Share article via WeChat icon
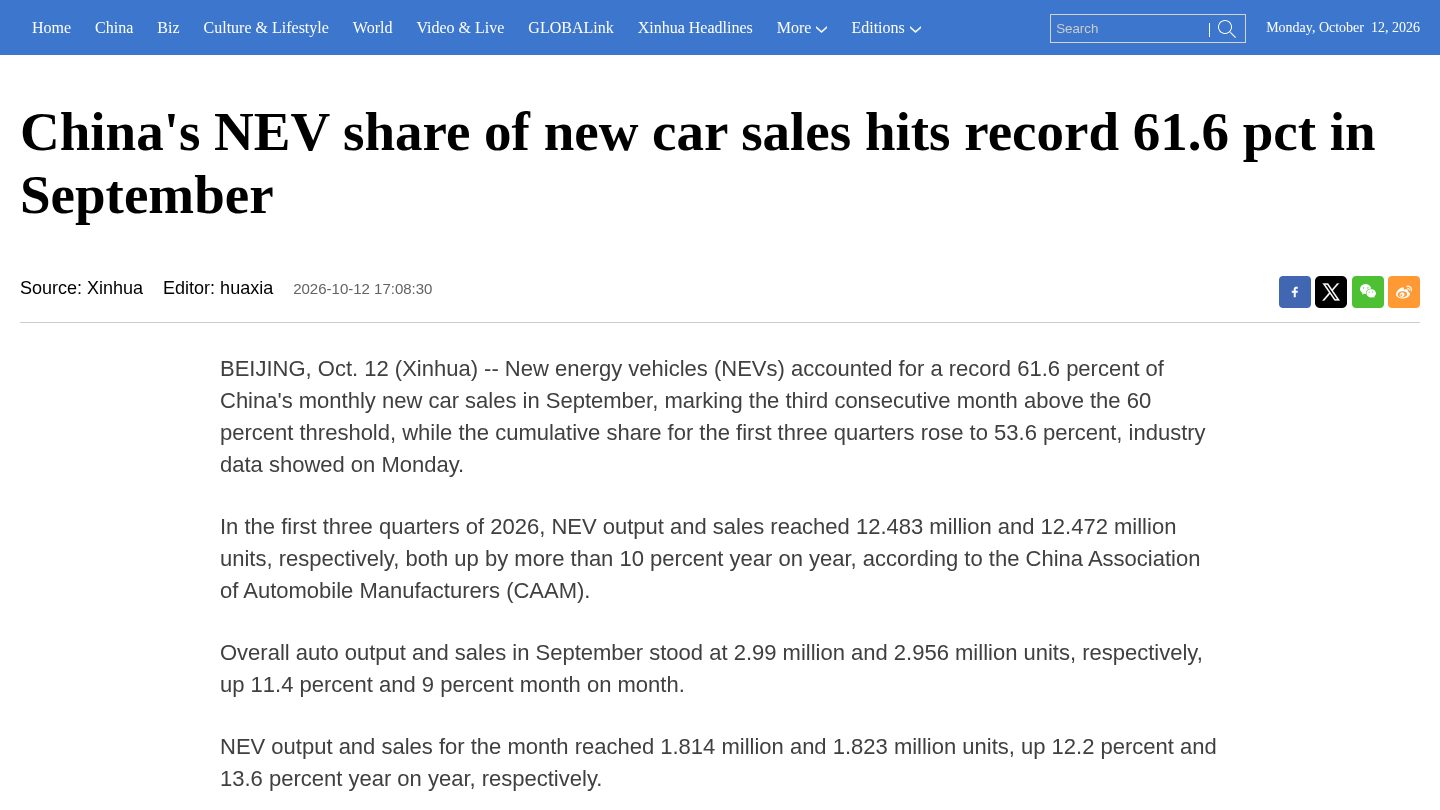 click(x=1368, y=292)
